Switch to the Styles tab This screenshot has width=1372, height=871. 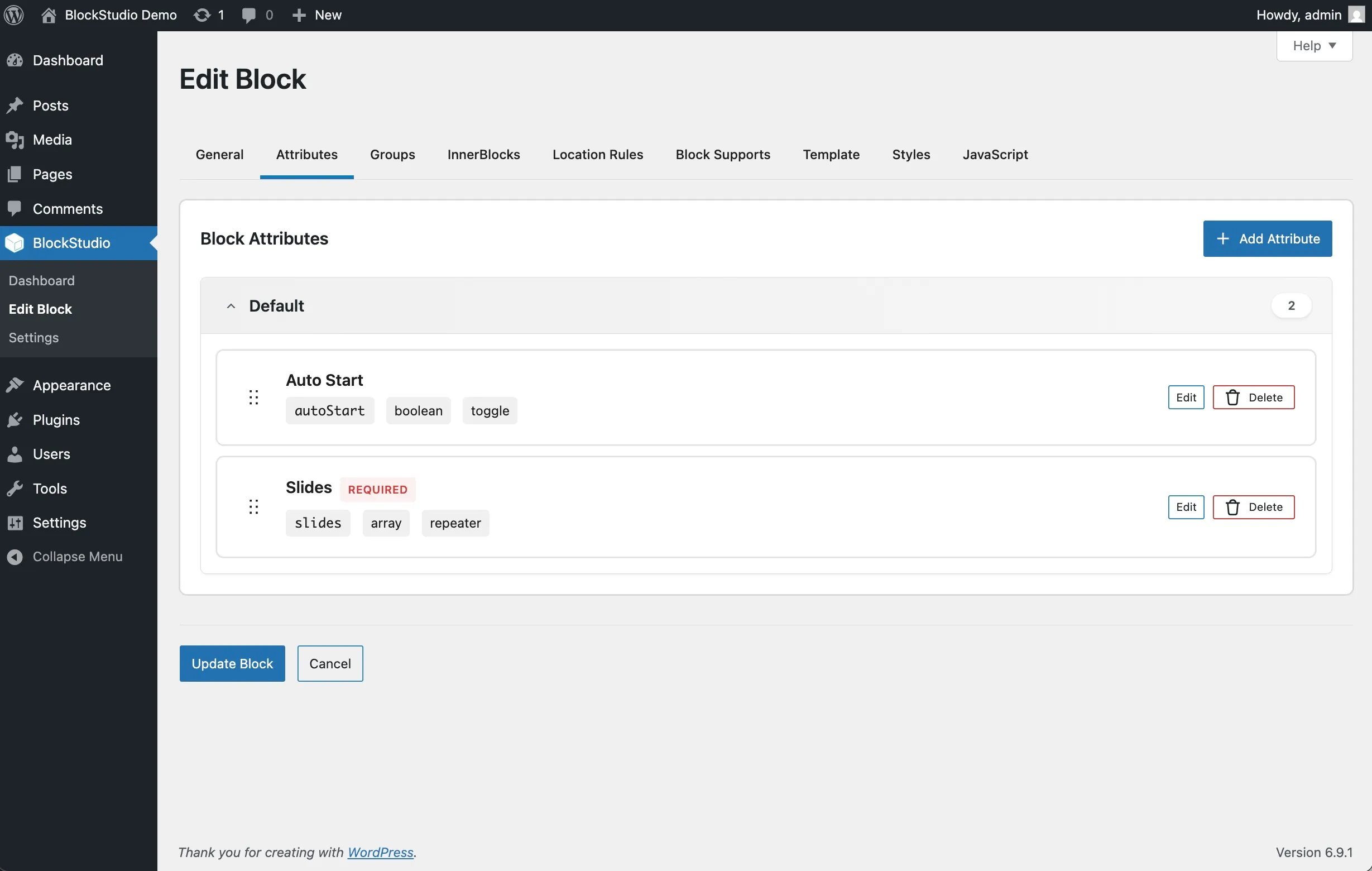pyautogui.click(x=911, y=155)
